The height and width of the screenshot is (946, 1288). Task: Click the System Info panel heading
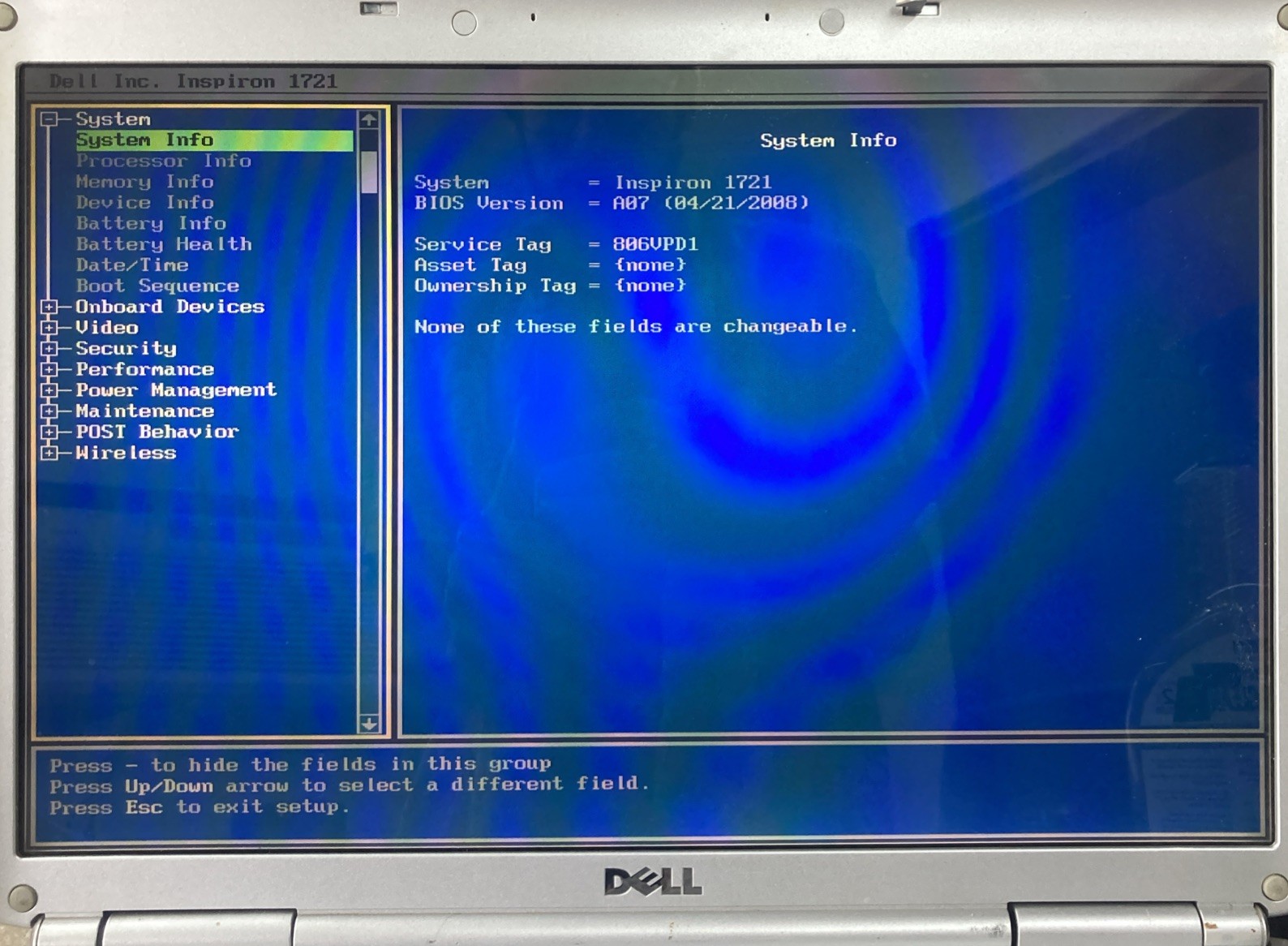pos(828,140)
